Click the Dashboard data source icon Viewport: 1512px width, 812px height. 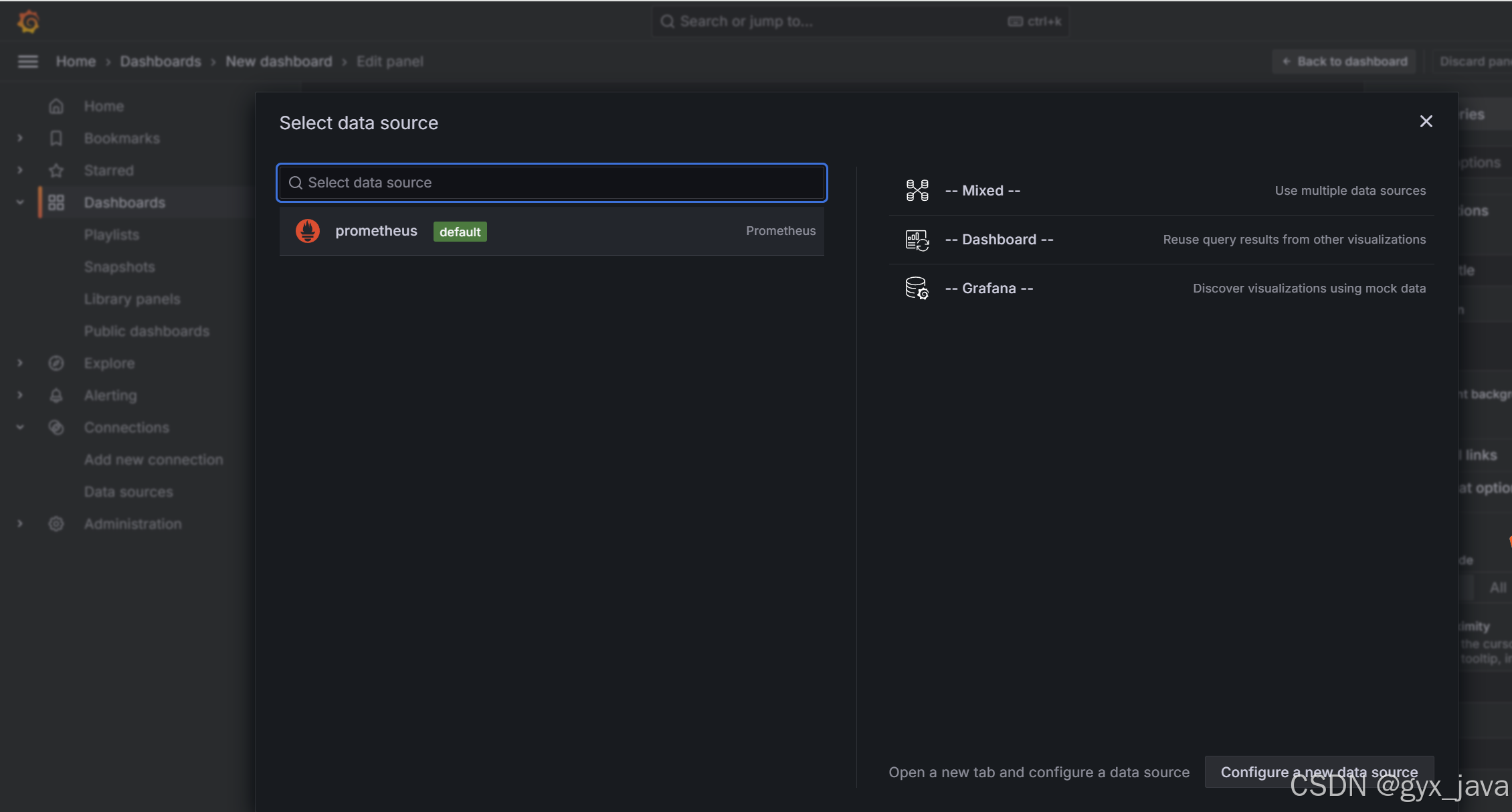917,240
